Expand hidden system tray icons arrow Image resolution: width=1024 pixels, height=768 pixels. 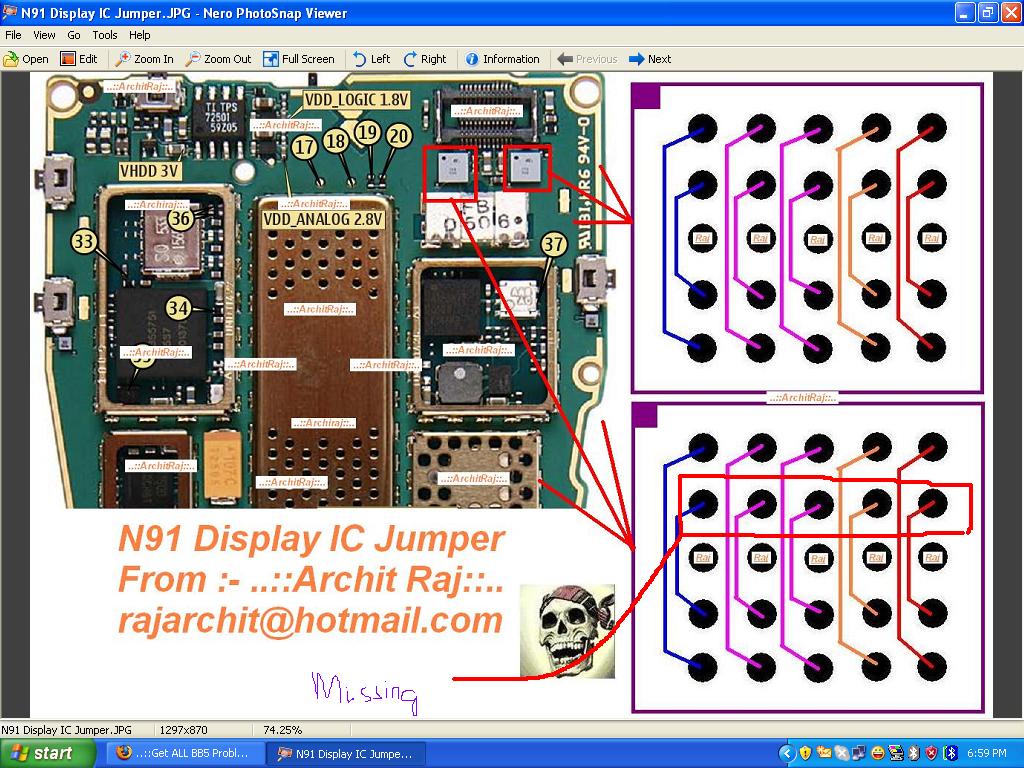coord(787,754)
